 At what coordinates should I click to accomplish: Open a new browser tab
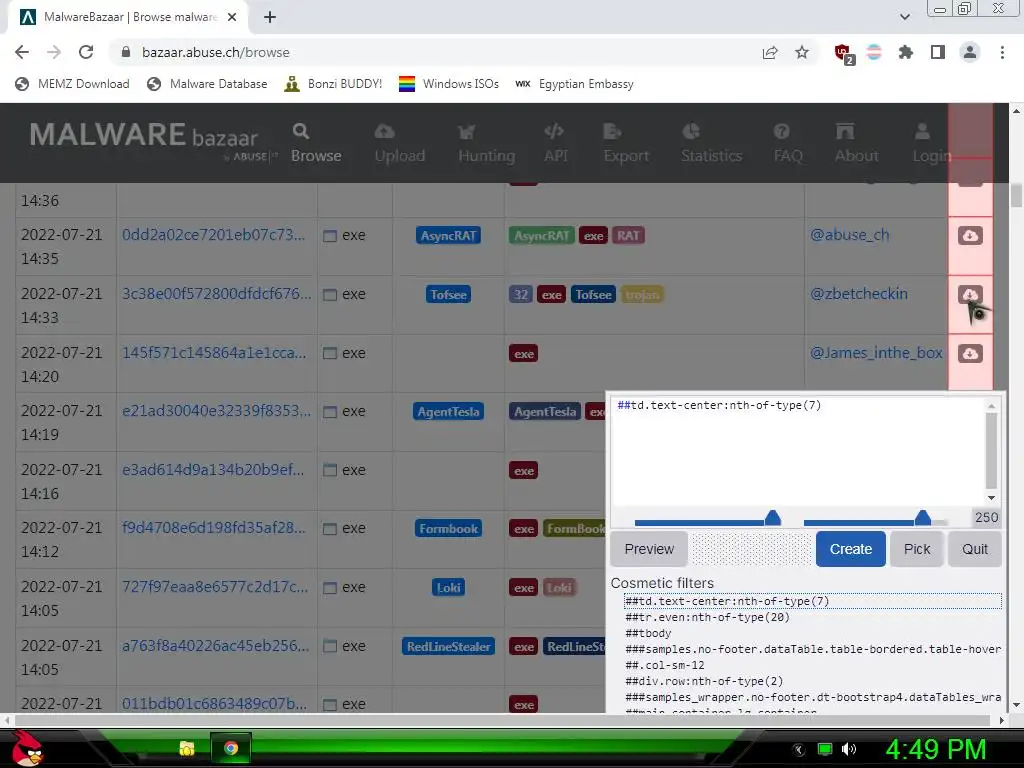[x=270, y=18]
